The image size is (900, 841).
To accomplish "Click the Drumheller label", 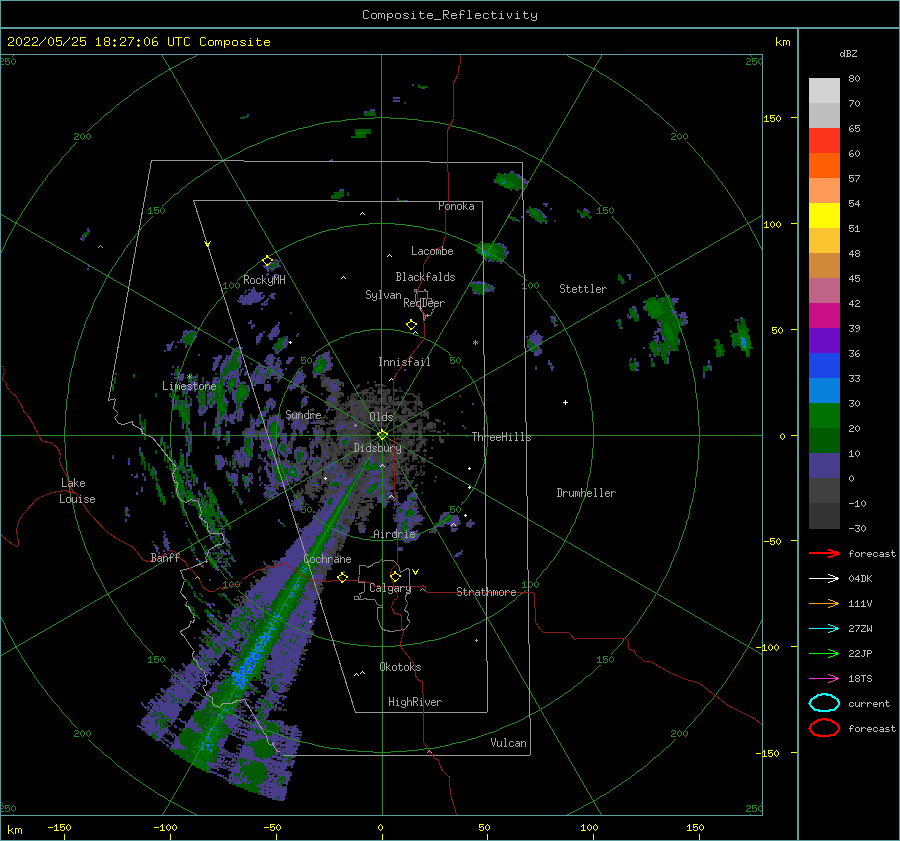I will (x=586, y=493).
